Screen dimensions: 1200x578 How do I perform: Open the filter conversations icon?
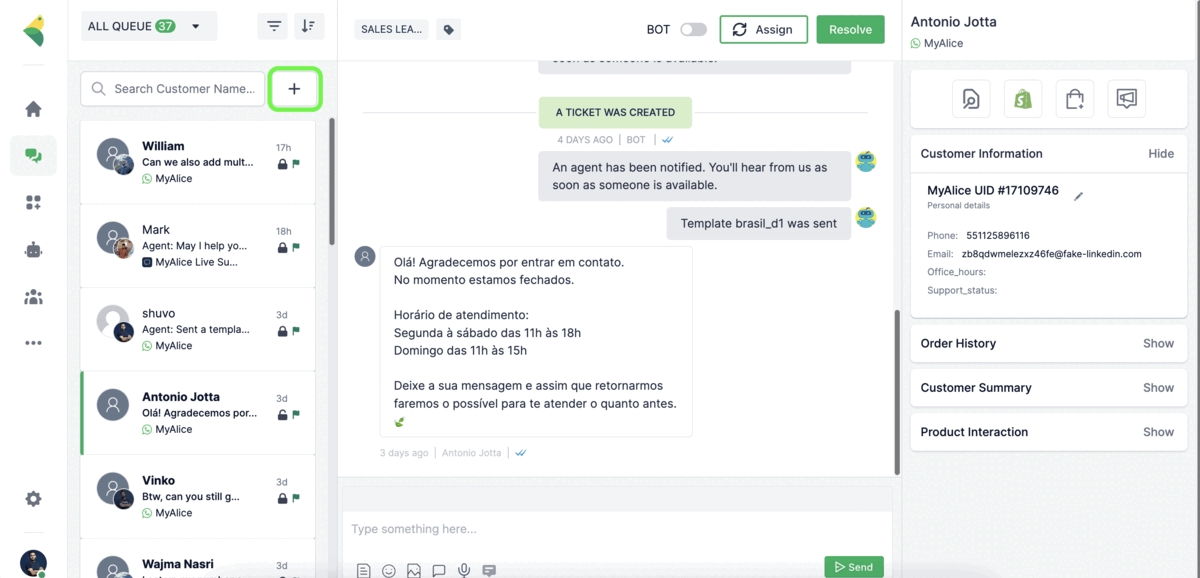pos(273,26)
